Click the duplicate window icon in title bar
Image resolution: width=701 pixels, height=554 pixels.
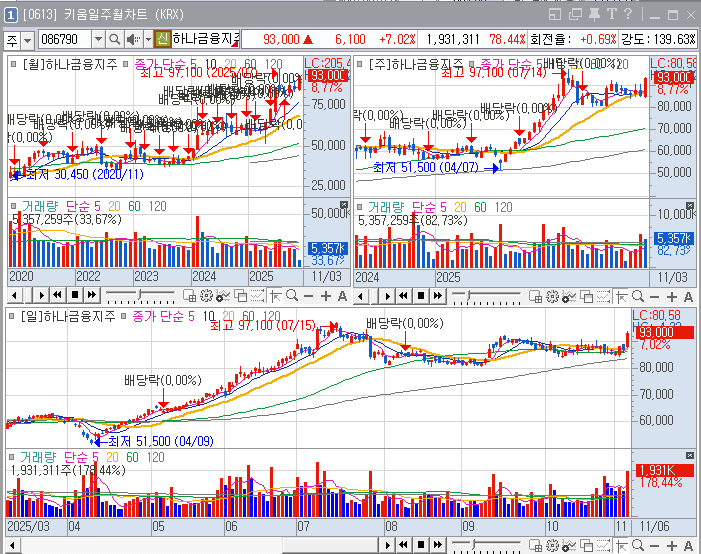pyautogui.click(x=575, y=15)
